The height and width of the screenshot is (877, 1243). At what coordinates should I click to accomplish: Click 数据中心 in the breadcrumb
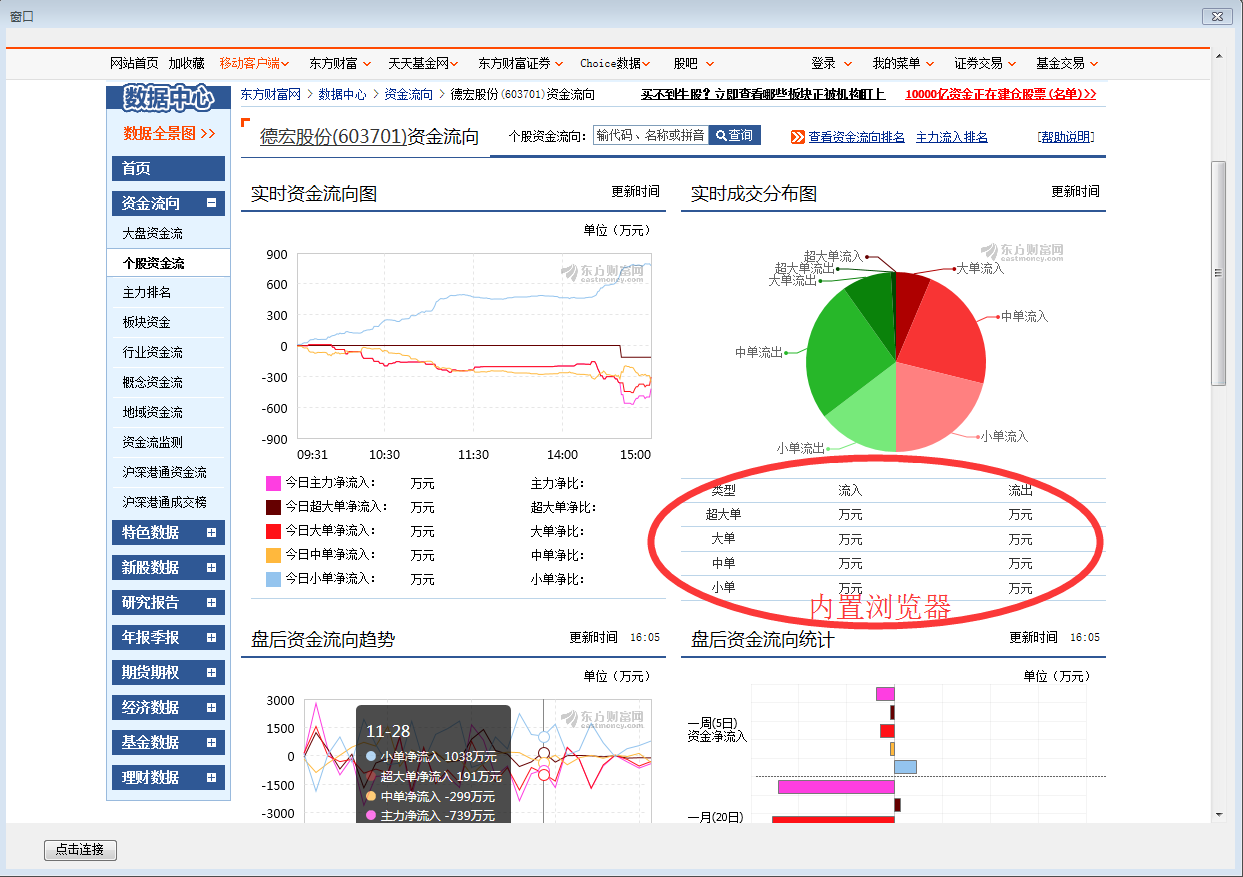pos(343,94)
